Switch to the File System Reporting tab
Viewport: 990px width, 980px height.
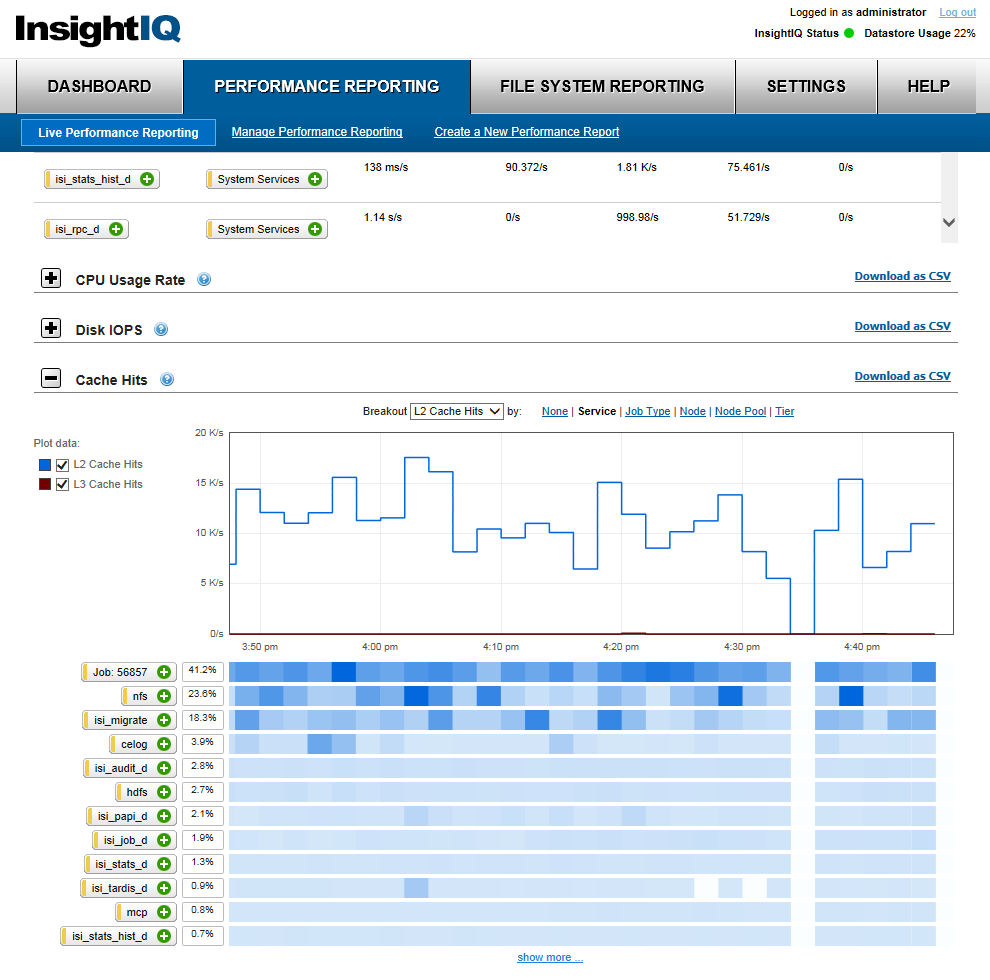pos(601,87)
